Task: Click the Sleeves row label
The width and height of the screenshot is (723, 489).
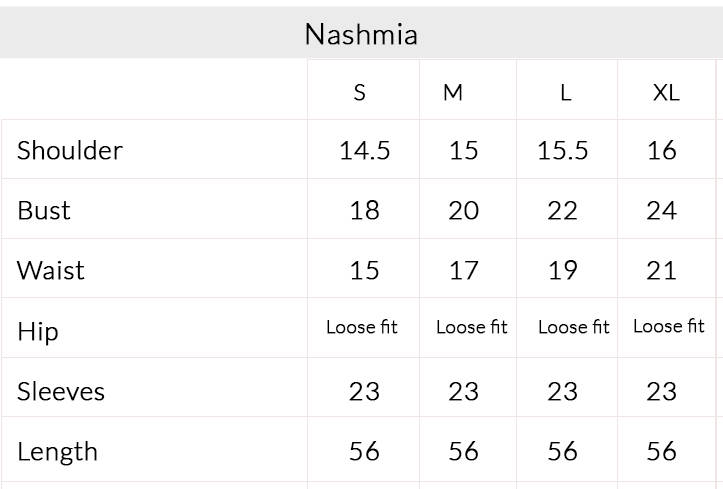Action: click(61, 391)
